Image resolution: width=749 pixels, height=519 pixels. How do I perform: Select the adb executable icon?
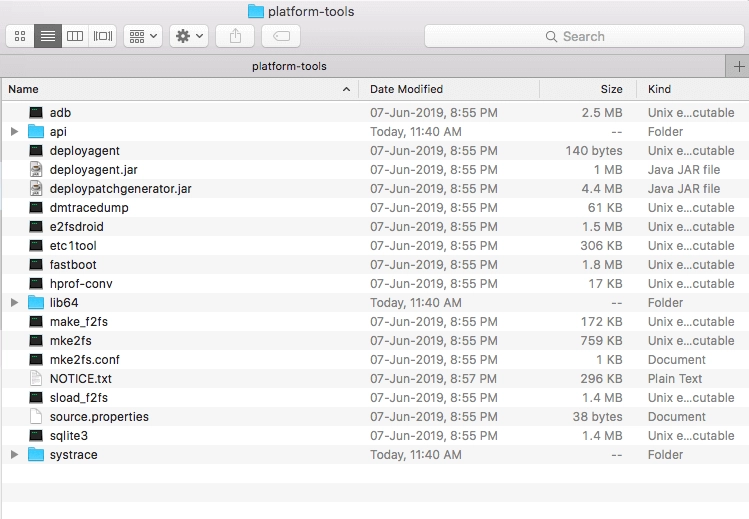click(x=36, y=113)
